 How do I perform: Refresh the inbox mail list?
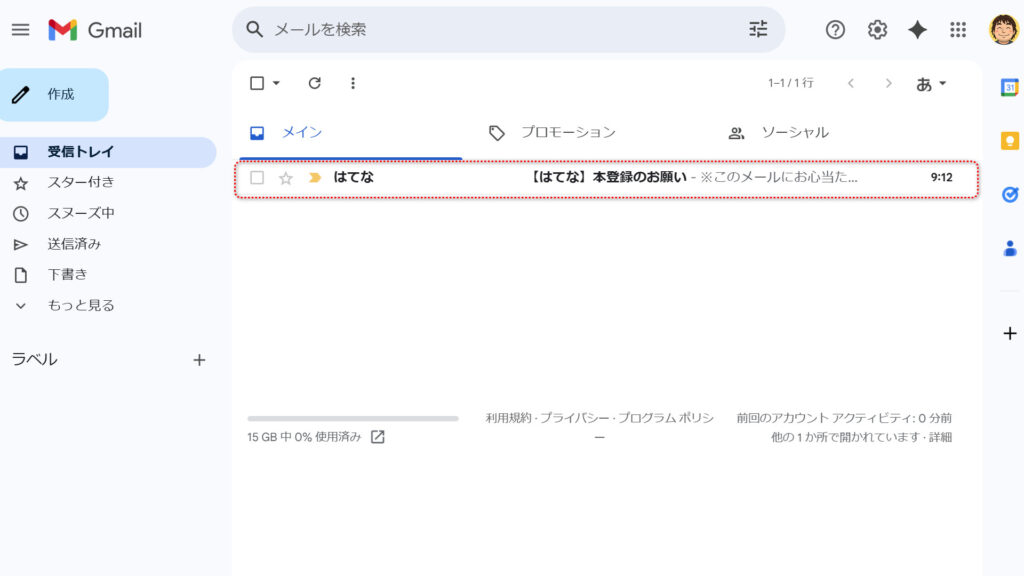314,83
